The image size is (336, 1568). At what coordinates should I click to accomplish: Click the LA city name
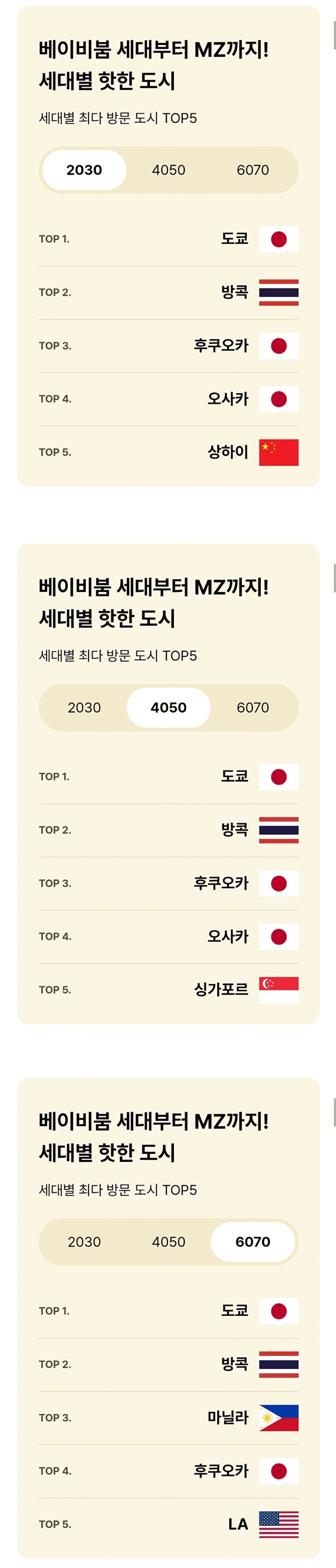[x=238, y=1524]
